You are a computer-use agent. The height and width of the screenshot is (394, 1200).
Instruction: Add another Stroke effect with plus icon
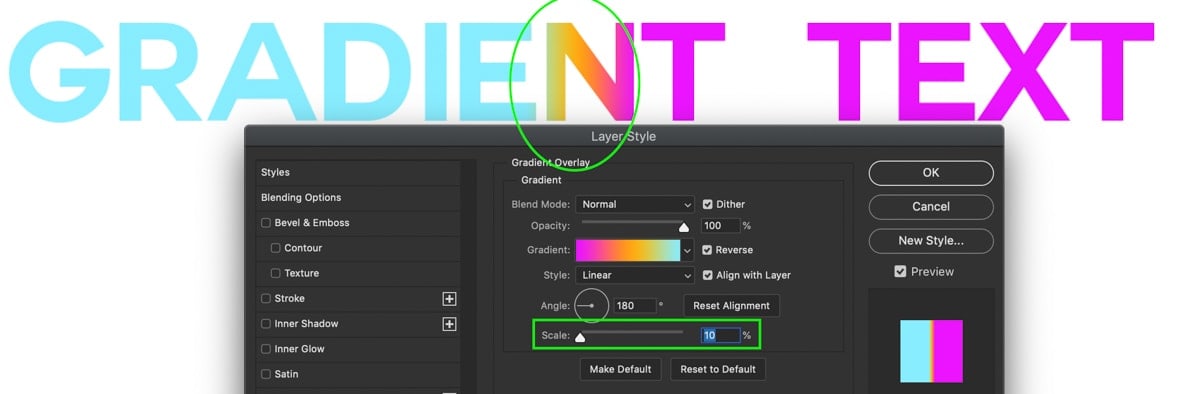(449, 298)
